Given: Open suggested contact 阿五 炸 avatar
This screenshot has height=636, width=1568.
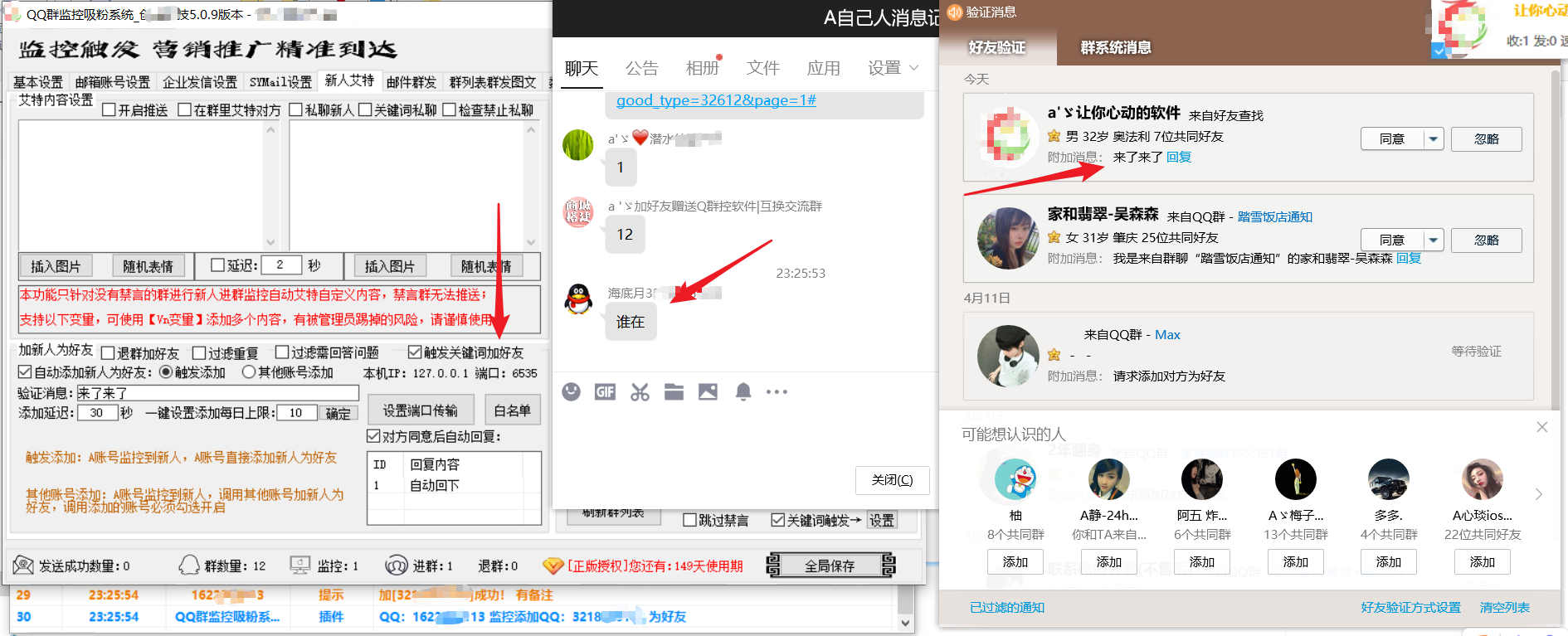Looking at the screenshot, I should pyautogui.click(x=1202, y=479).
